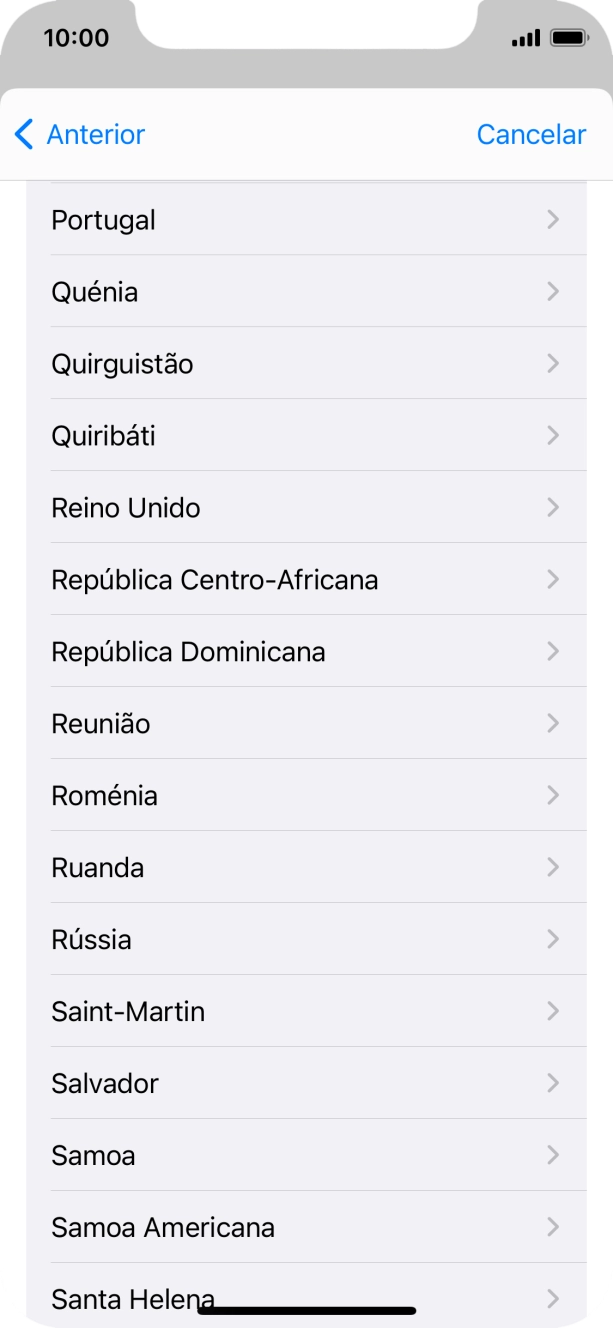Tap the Anterior back link
Viewport: 613px width, 1328px height.
[x=96, y=134]
